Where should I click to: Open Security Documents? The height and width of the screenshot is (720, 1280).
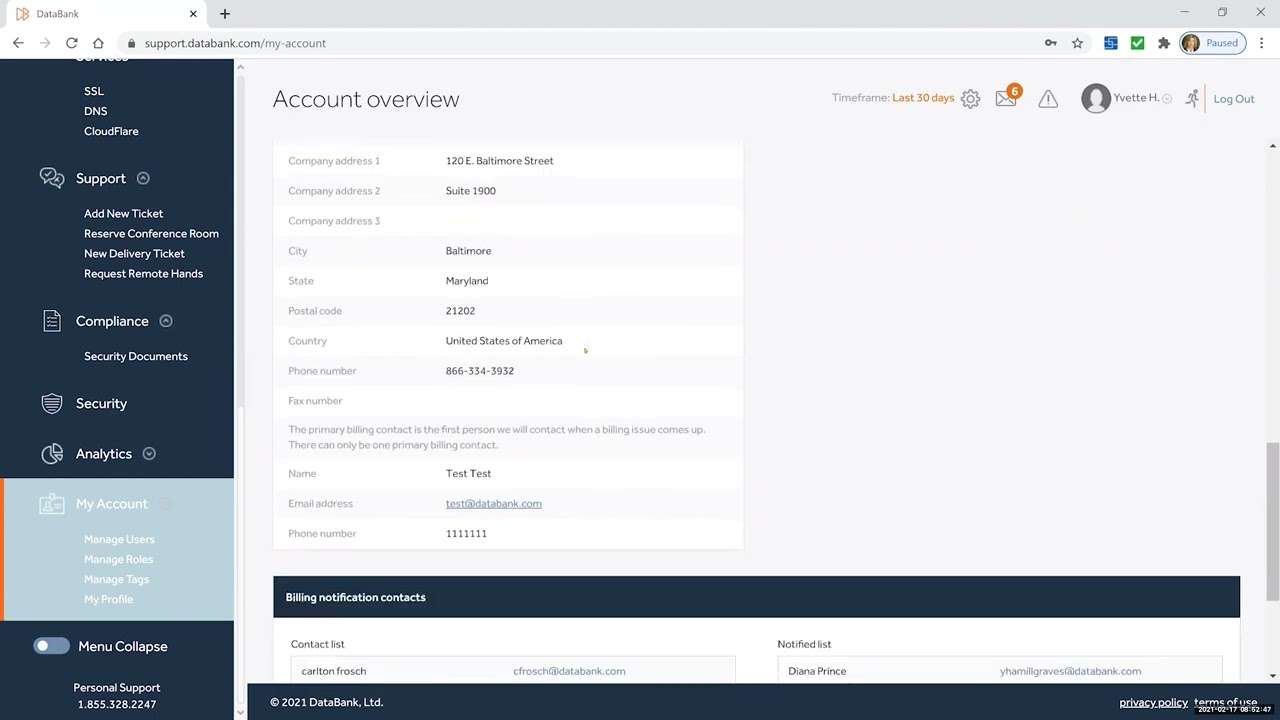pyautogui.click(x=136, y=356)
